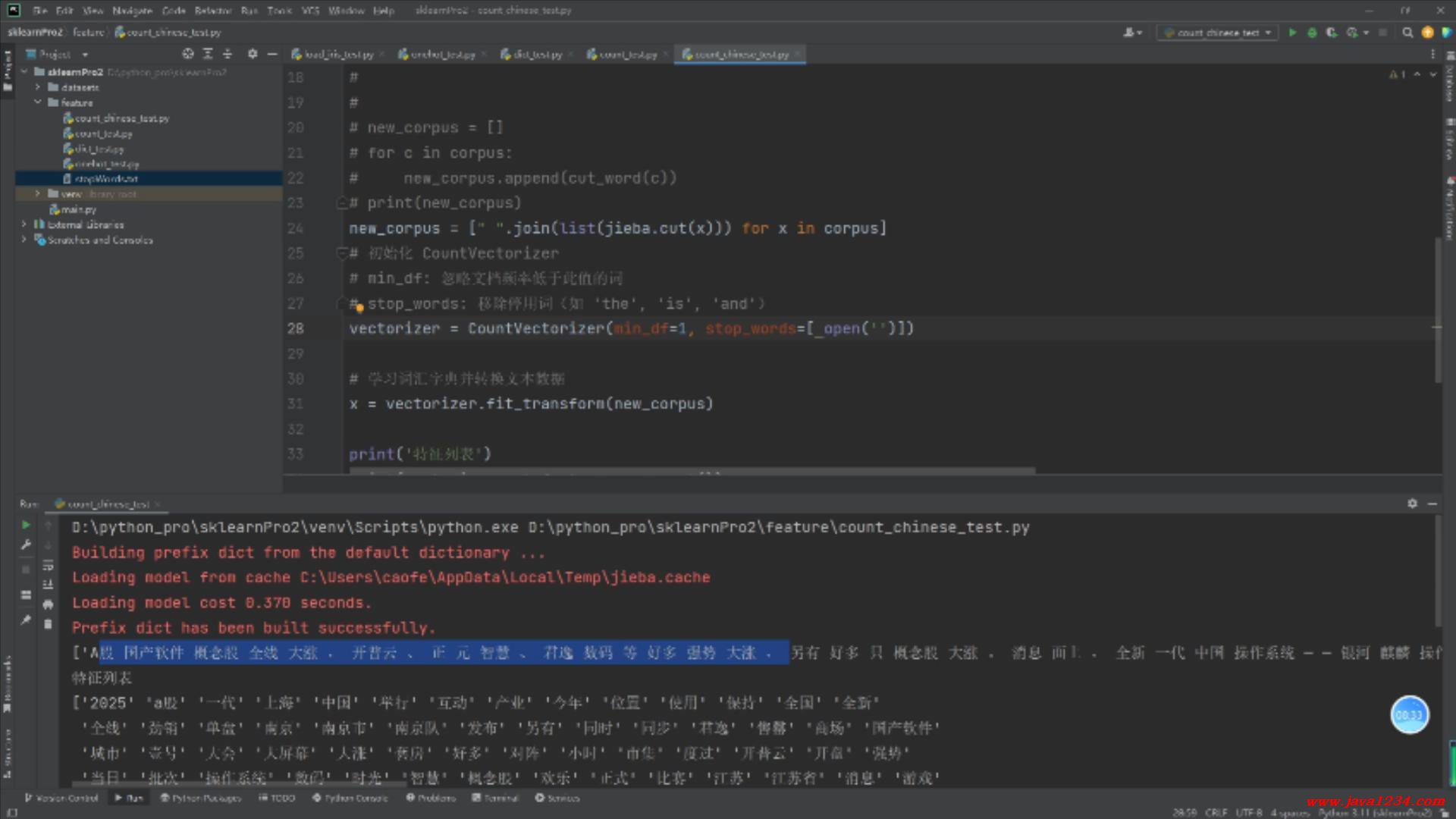Toggle soft-wrap in Run console
The width and height of the screenshot is (1456, 819).
pyautogui.click(x=48, y=565)
